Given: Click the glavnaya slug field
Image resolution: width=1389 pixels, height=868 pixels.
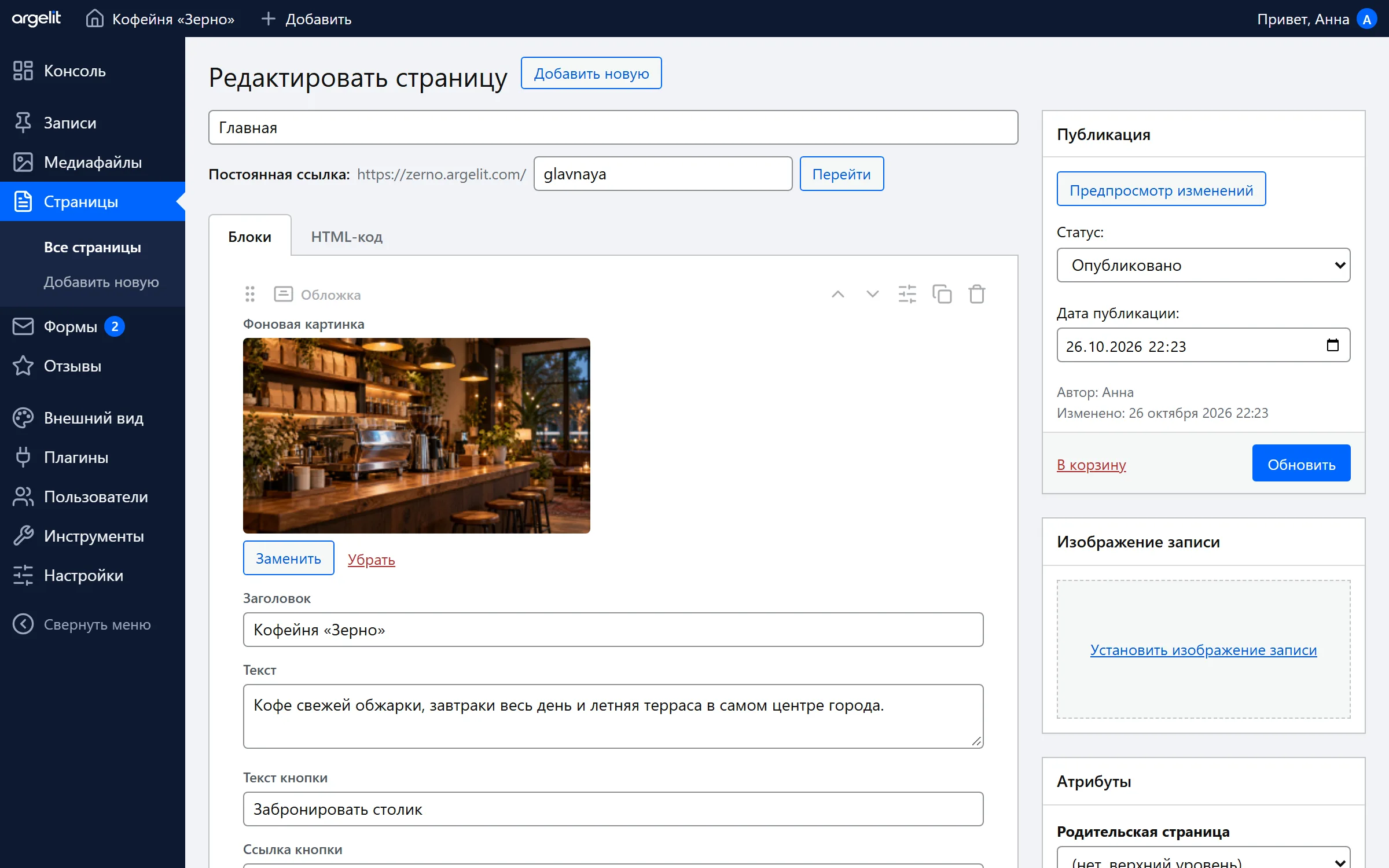Looking at the screenshot, I should [x=663, y=174].
